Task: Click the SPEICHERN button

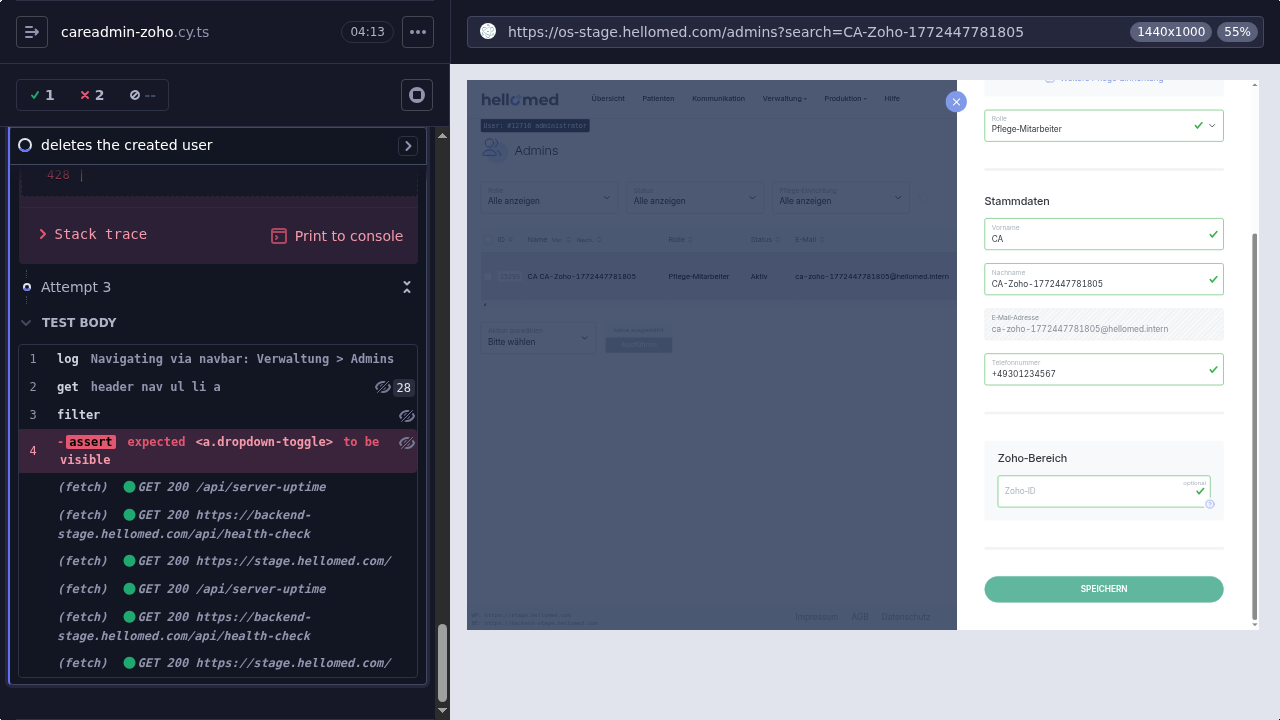Action: click(x=1103, y=589)
